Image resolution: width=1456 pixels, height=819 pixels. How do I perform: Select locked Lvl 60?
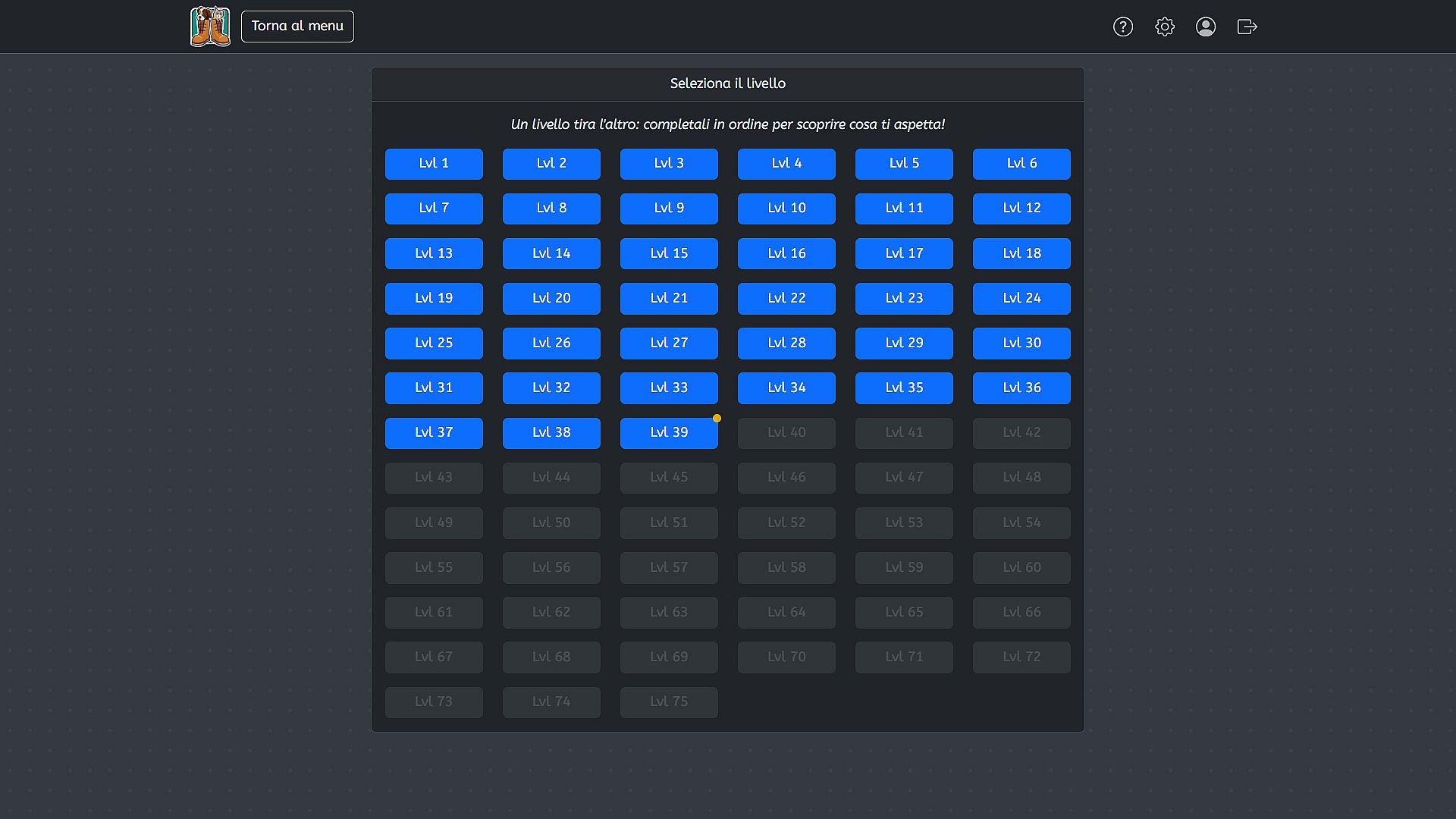pyautogui.click(x=1021, y=567)
